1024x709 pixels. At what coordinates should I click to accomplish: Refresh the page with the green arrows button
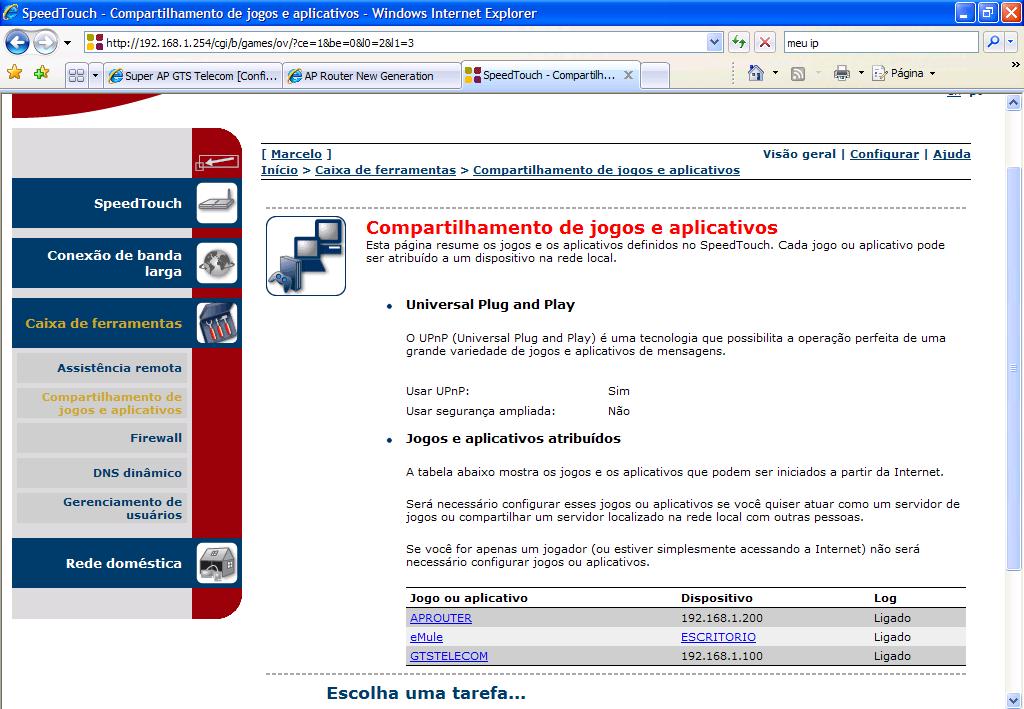739,42
